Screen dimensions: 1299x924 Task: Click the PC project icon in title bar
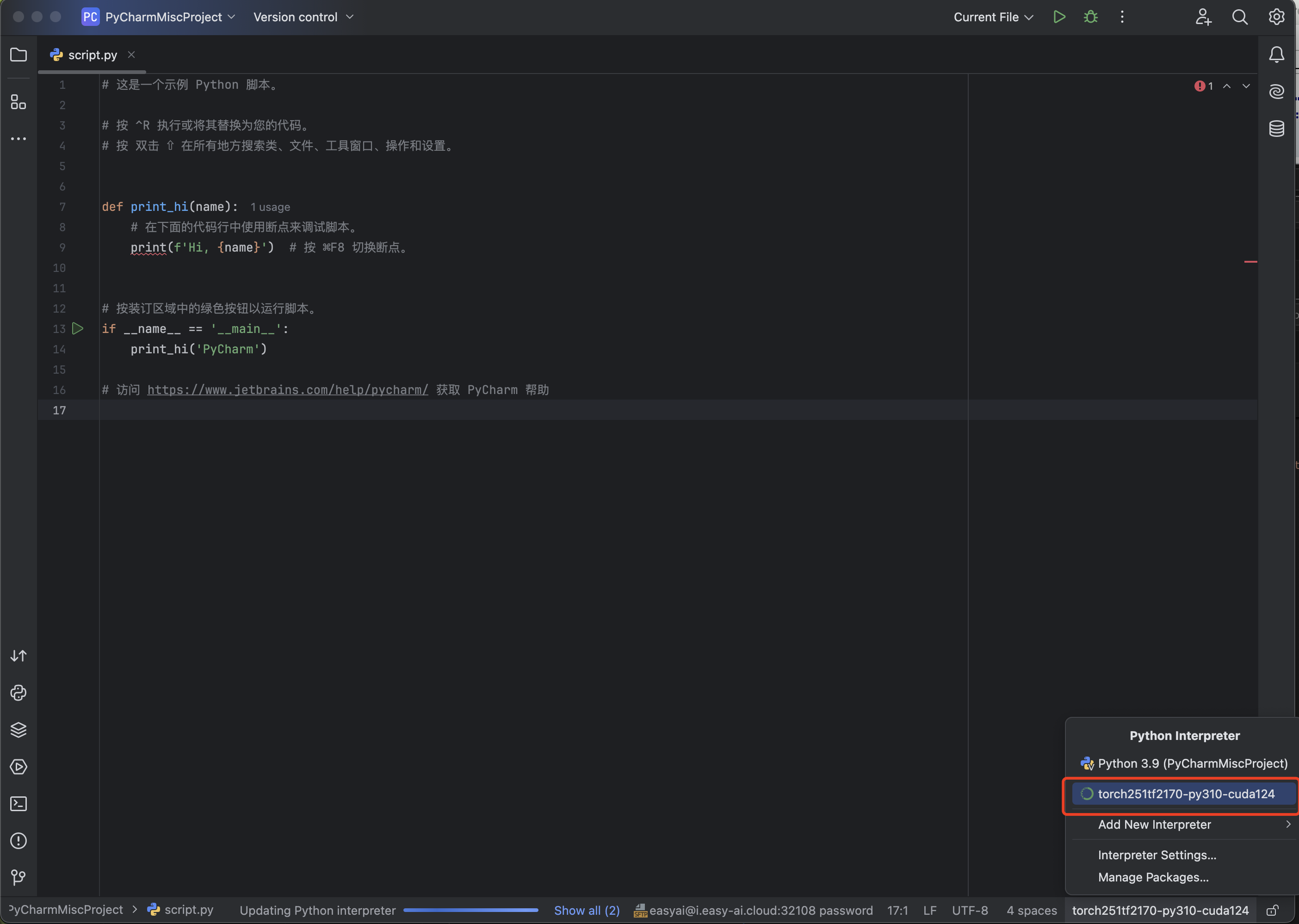point(91,17)
